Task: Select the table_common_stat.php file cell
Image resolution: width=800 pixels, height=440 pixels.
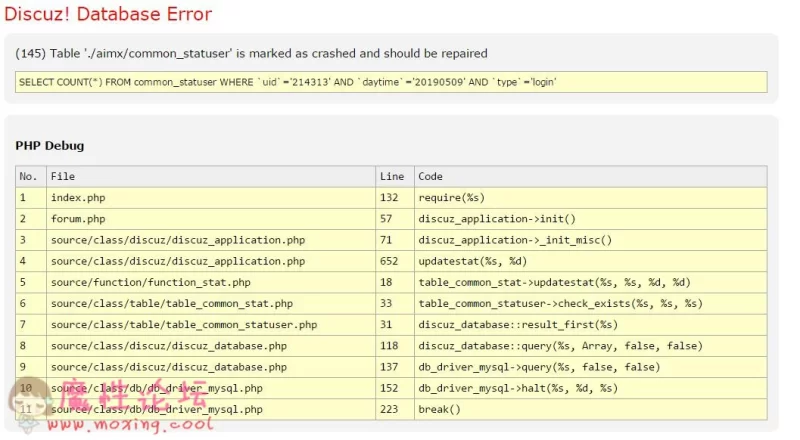Action: [211, 303]
